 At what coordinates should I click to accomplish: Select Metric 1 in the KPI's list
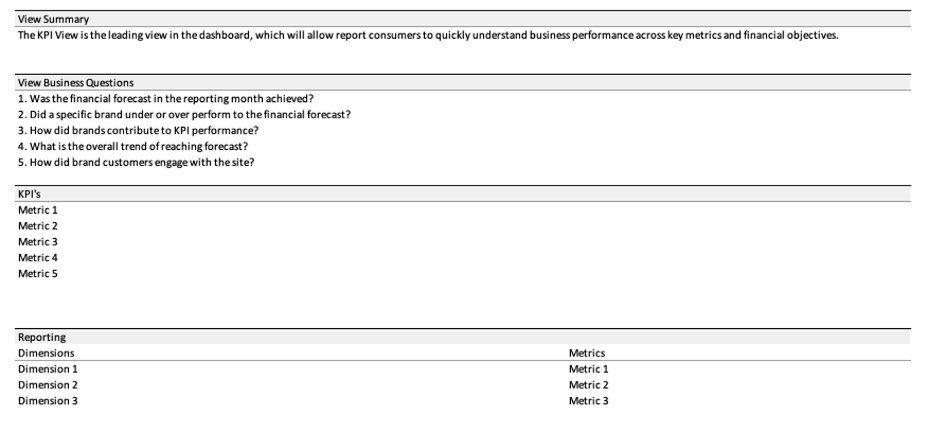(x=38, y=210)
